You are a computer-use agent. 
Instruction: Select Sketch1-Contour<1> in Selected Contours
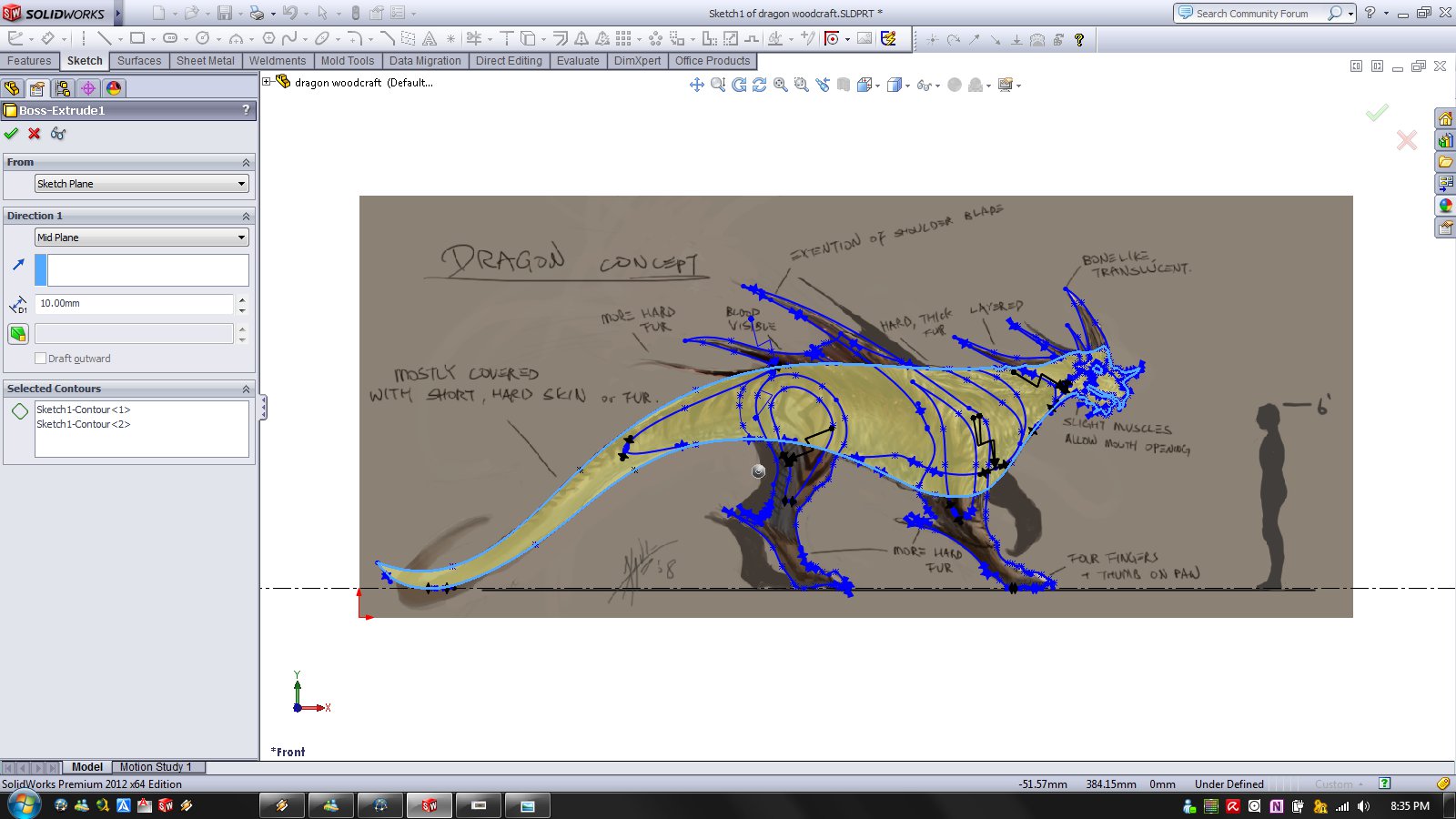tap(83, 409)
